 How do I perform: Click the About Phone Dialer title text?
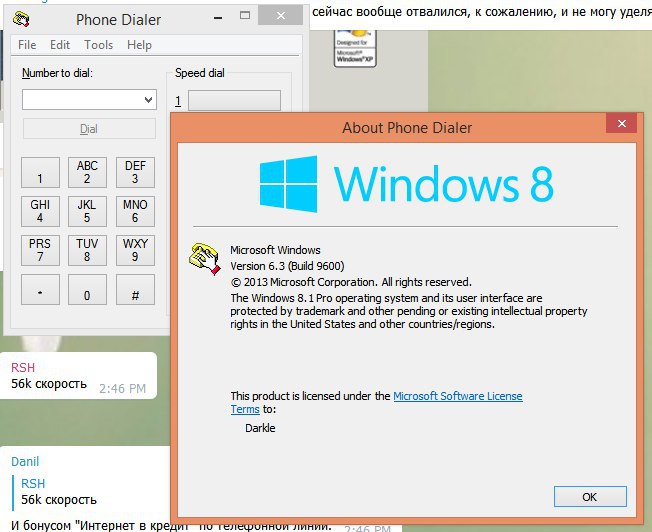point(407,128)
